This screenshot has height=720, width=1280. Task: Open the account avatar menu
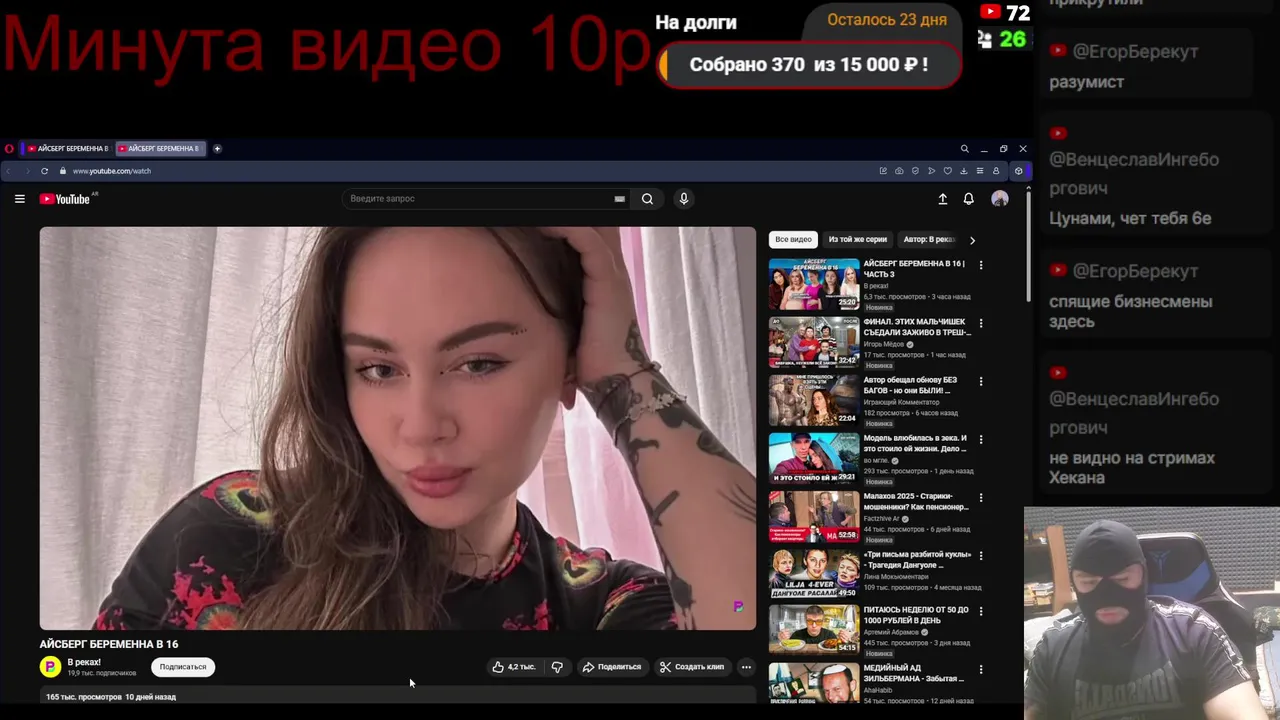(999, 199)
